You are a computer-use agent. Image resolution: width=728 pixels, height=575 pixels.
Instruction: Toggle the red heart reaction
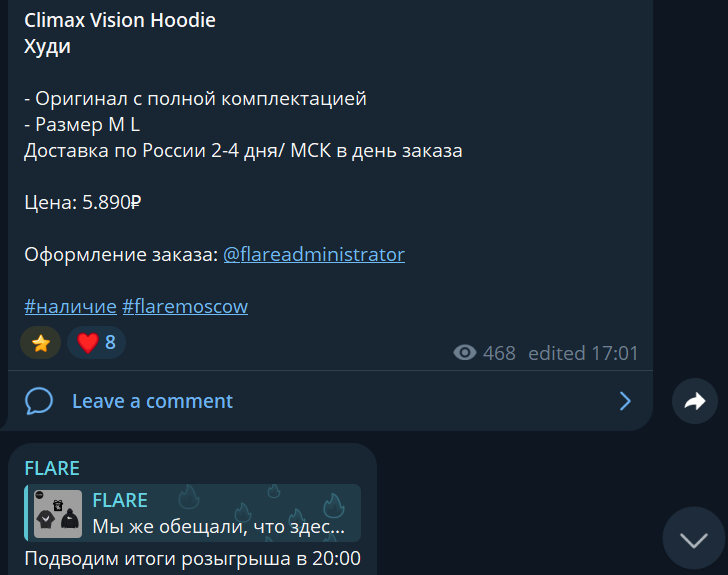96,343
